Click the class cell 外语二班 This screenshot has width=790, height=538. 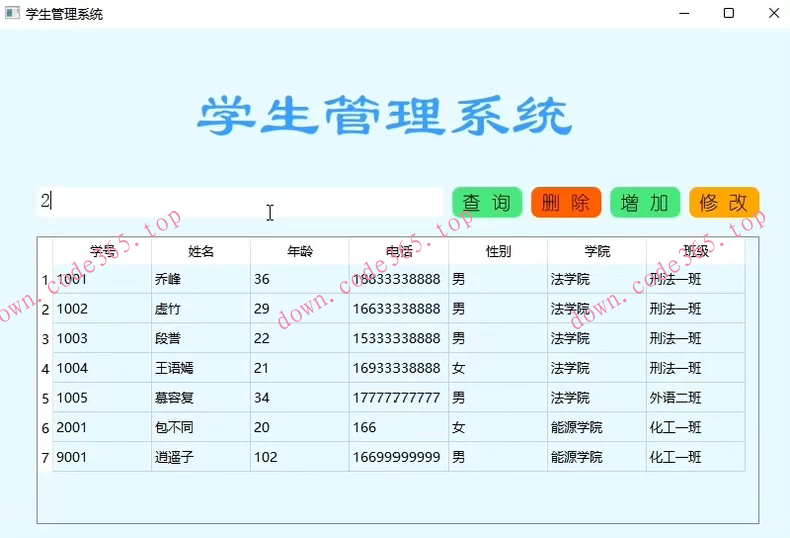pyautogui.click(x=696, y=398)
